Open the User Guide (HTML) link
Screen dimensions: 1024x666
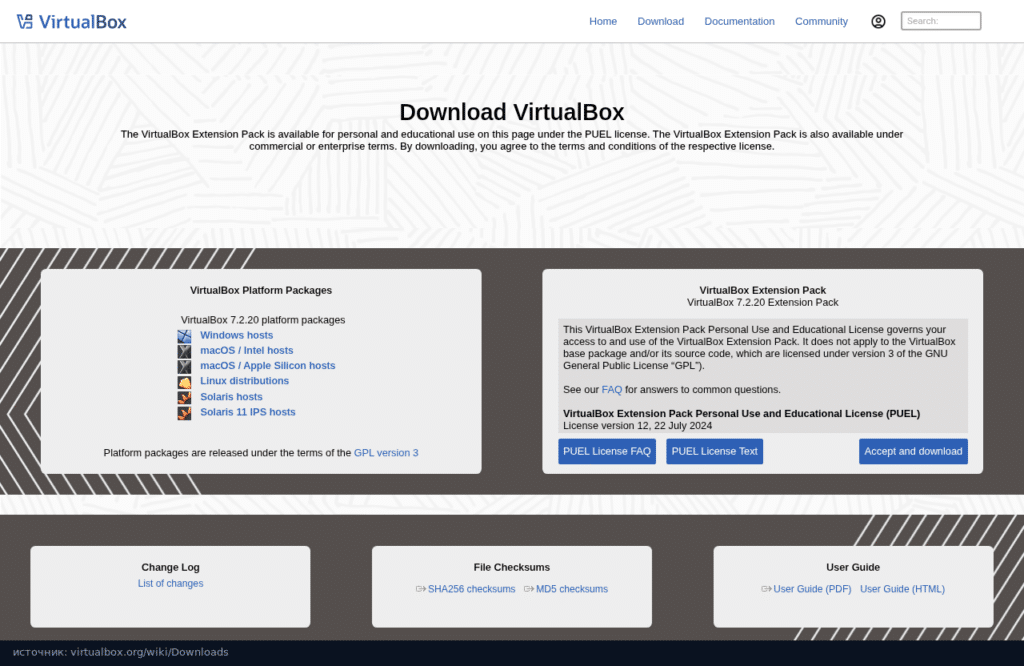(x=903, y=589)
